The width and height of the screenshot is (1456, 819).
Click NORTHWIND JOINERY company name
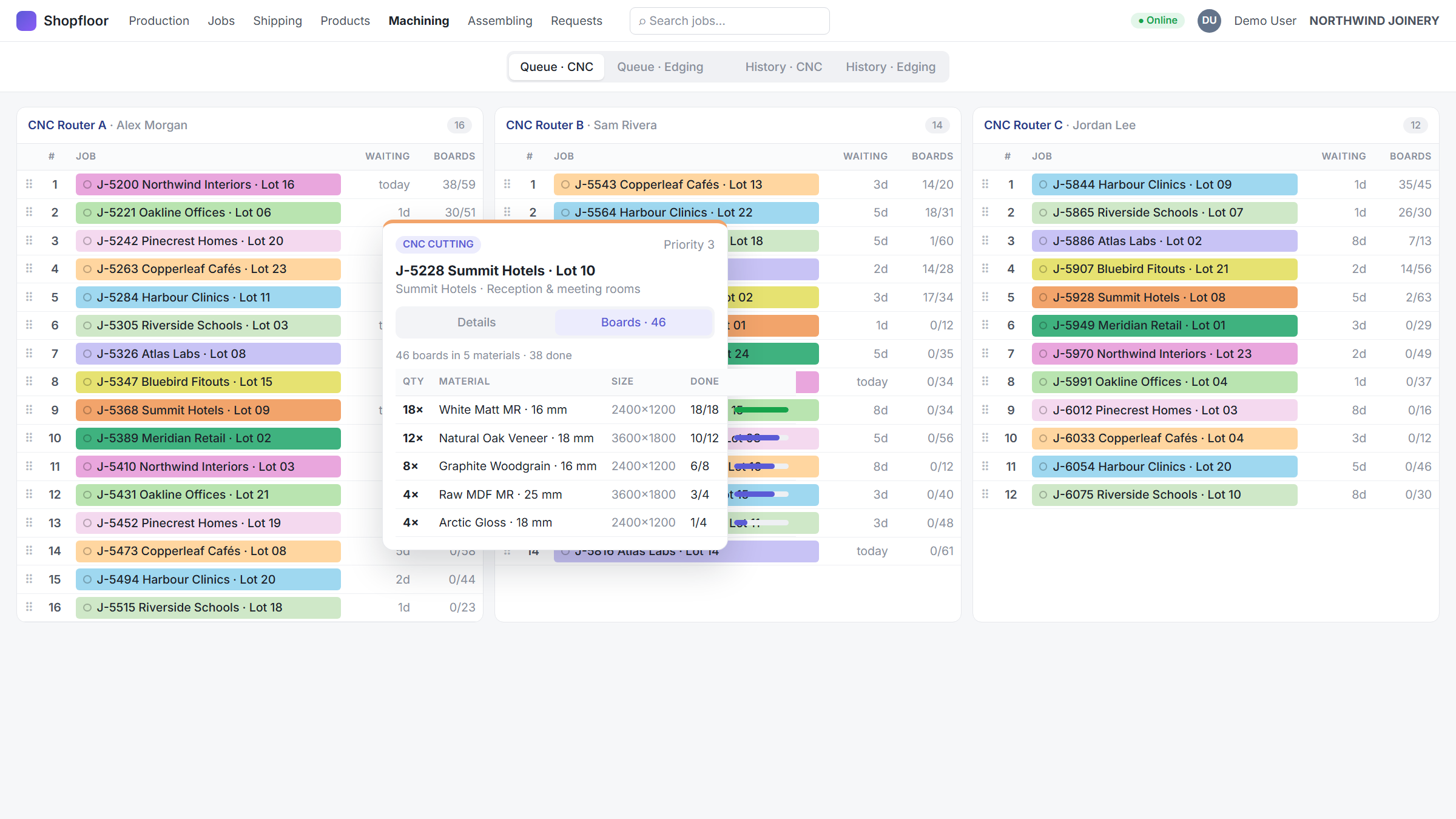coord(1374,21)
